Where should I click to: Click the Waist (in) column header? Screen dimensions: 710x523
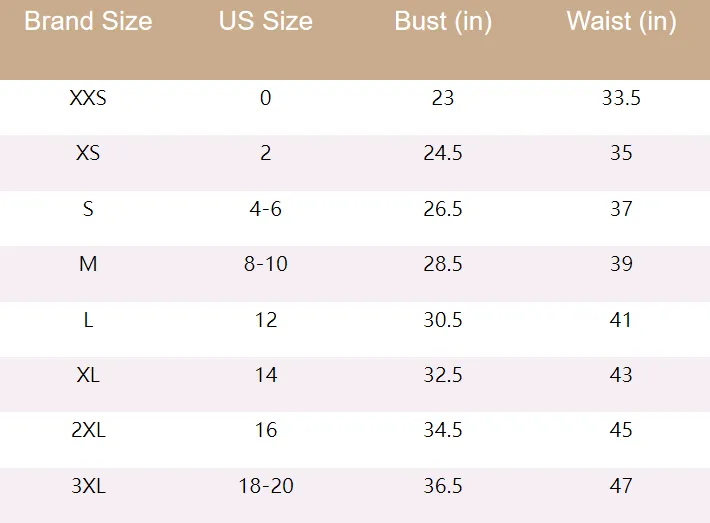coord(621,22)
